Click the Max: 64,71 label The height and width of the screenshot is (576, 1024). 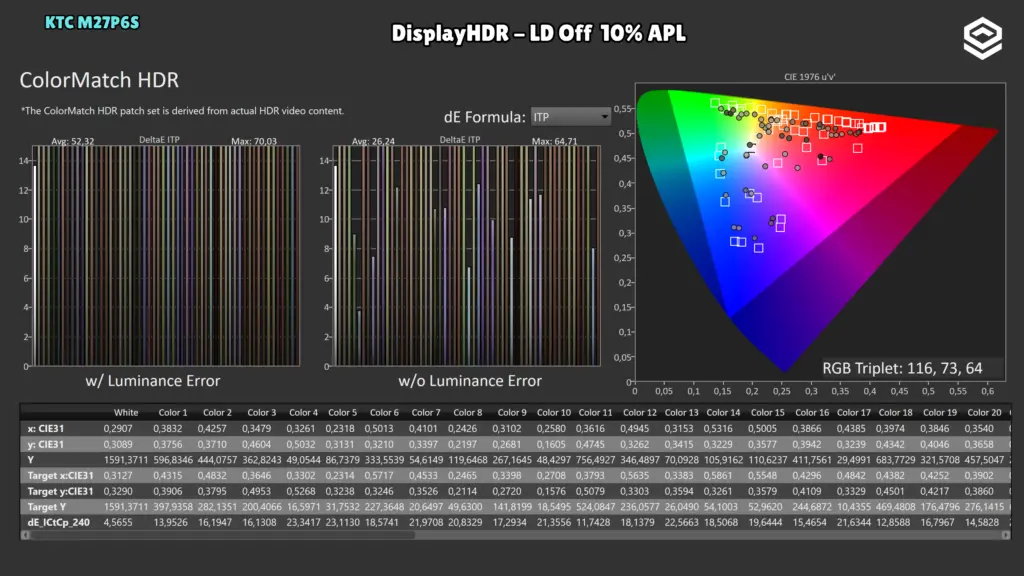click(554, 141)
